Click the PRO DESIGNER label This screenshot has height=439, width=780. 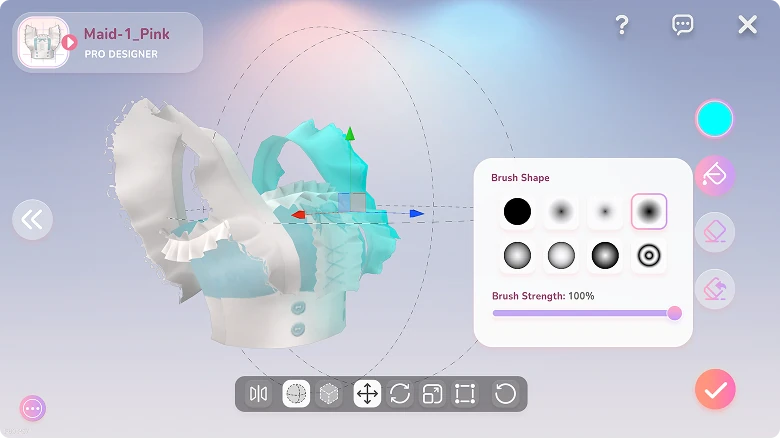[x=121, y=54]
